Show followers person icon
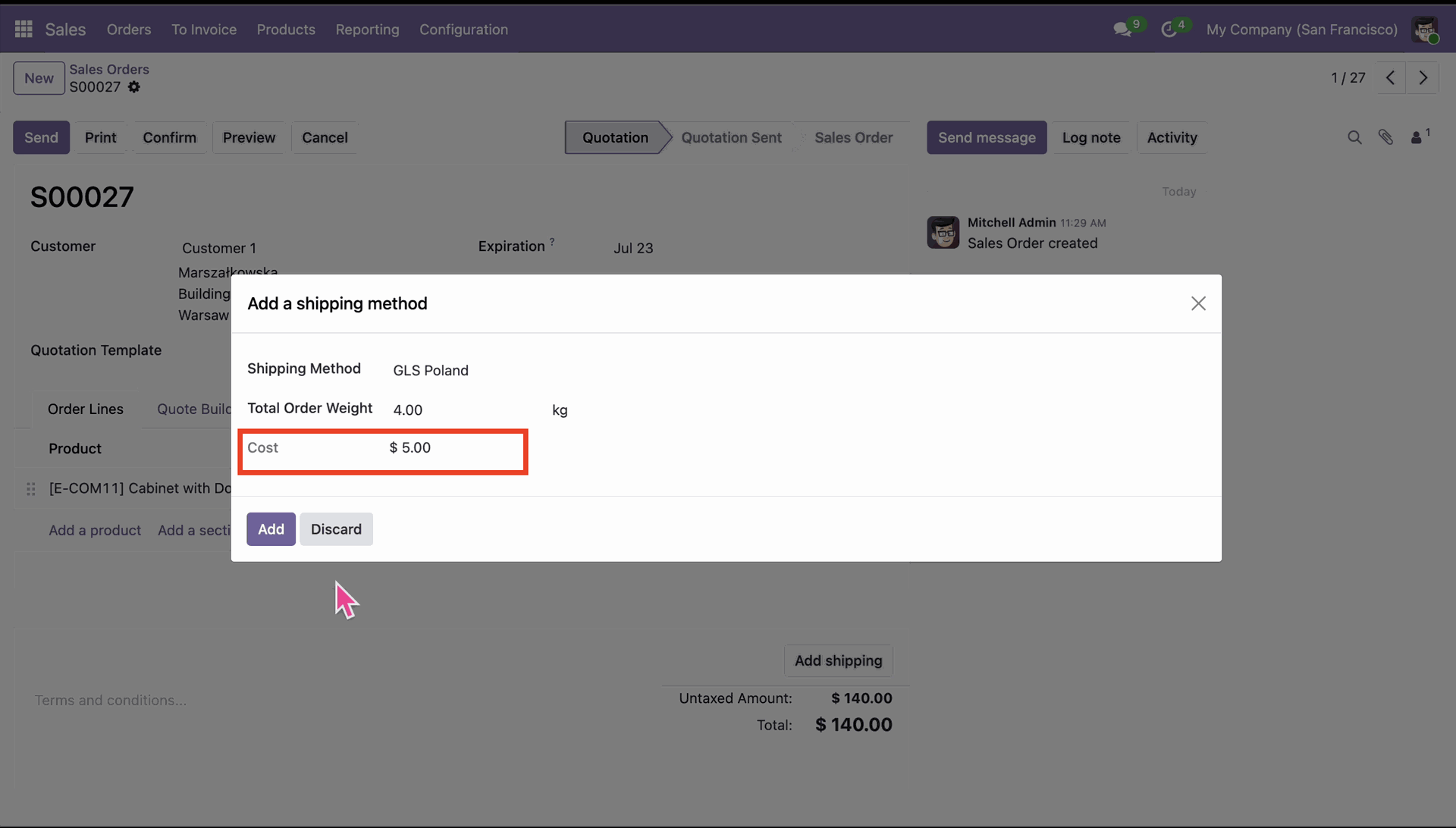The image size is (1456, 828). point(1417,137)
